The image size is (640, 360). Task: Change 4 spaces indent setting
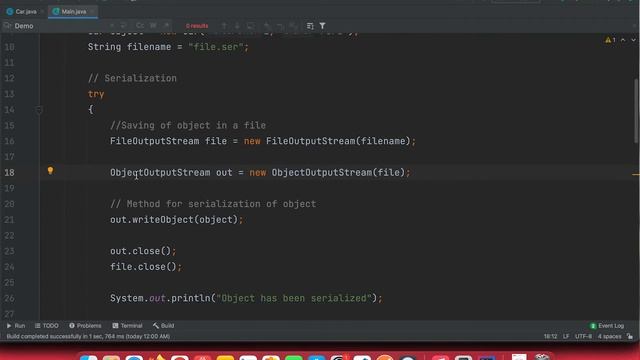pos(609,336)
